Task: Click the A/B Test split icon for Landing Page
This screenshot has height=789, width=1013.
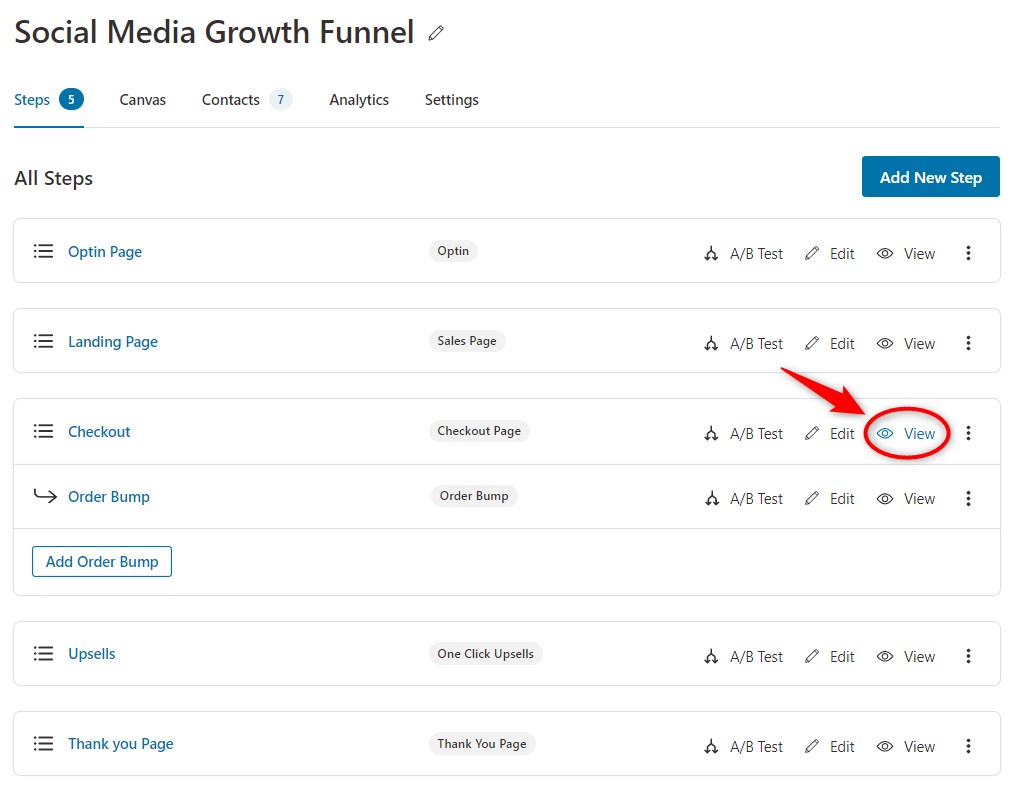Action: pyautogui.click(x=711, y=343)
